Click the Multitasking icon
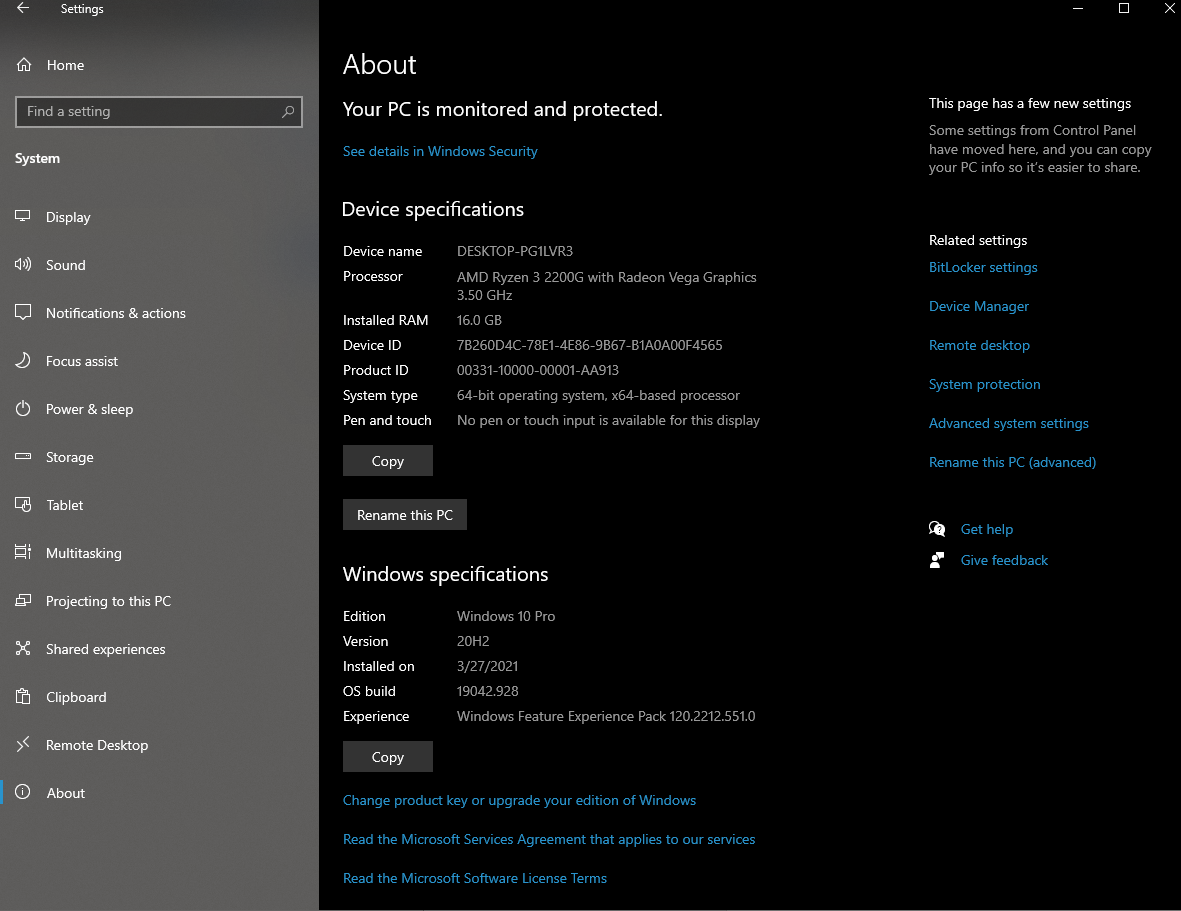The width and height of the screenshot is (1181, 911). 23,553
